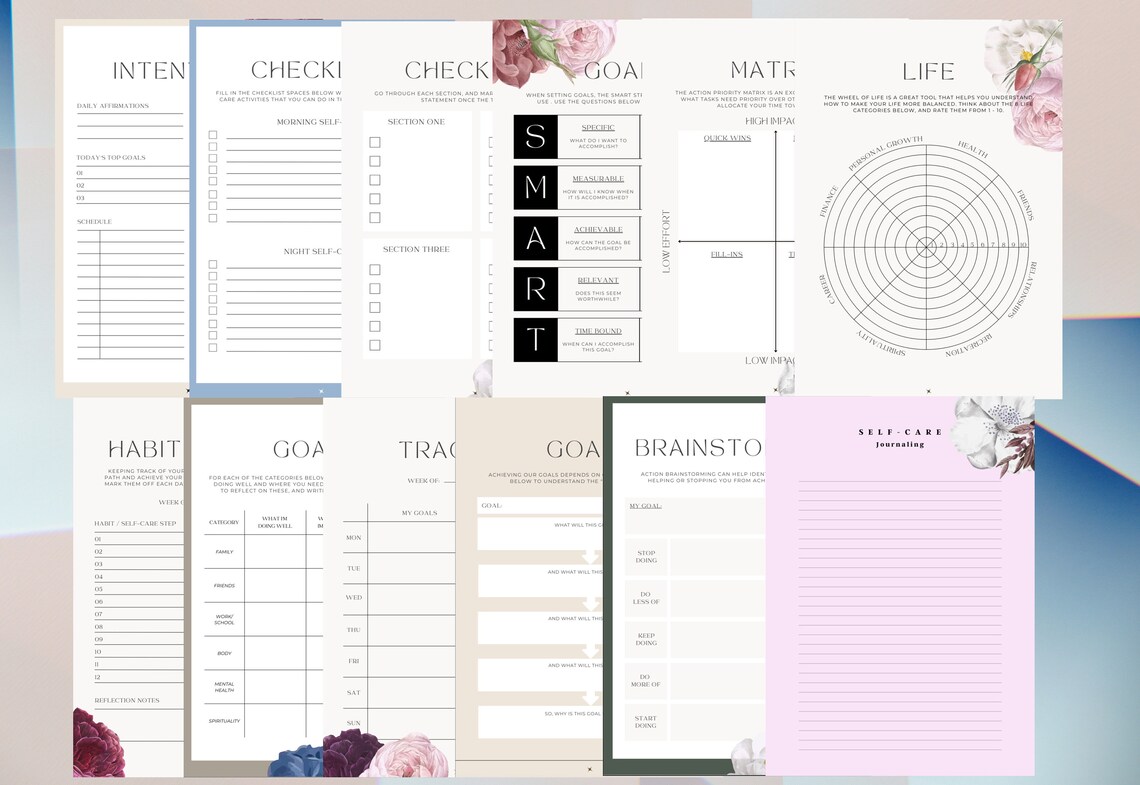The width and height of the screenshot is (1140, 785).
Task: Click the arrow above "So, why is this goal" line
Action: [x=589, y=698]
